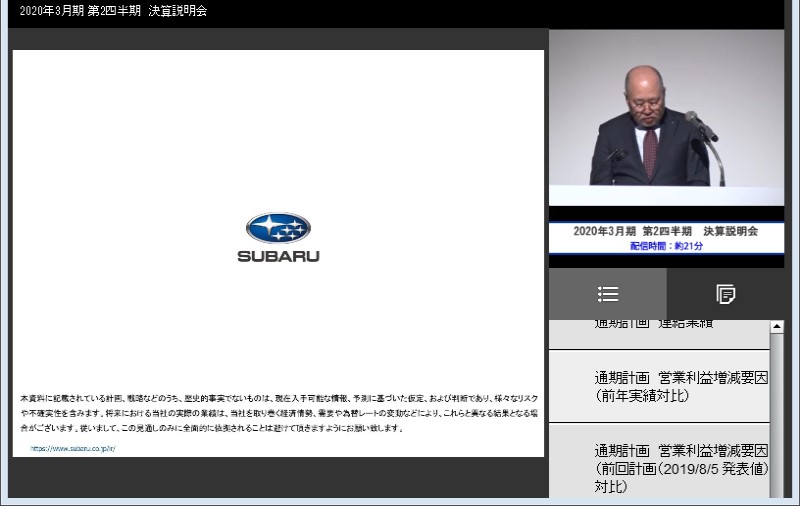Click the disclaimer paragraph starting 本資料に記載されている

(x=279, y=413)
